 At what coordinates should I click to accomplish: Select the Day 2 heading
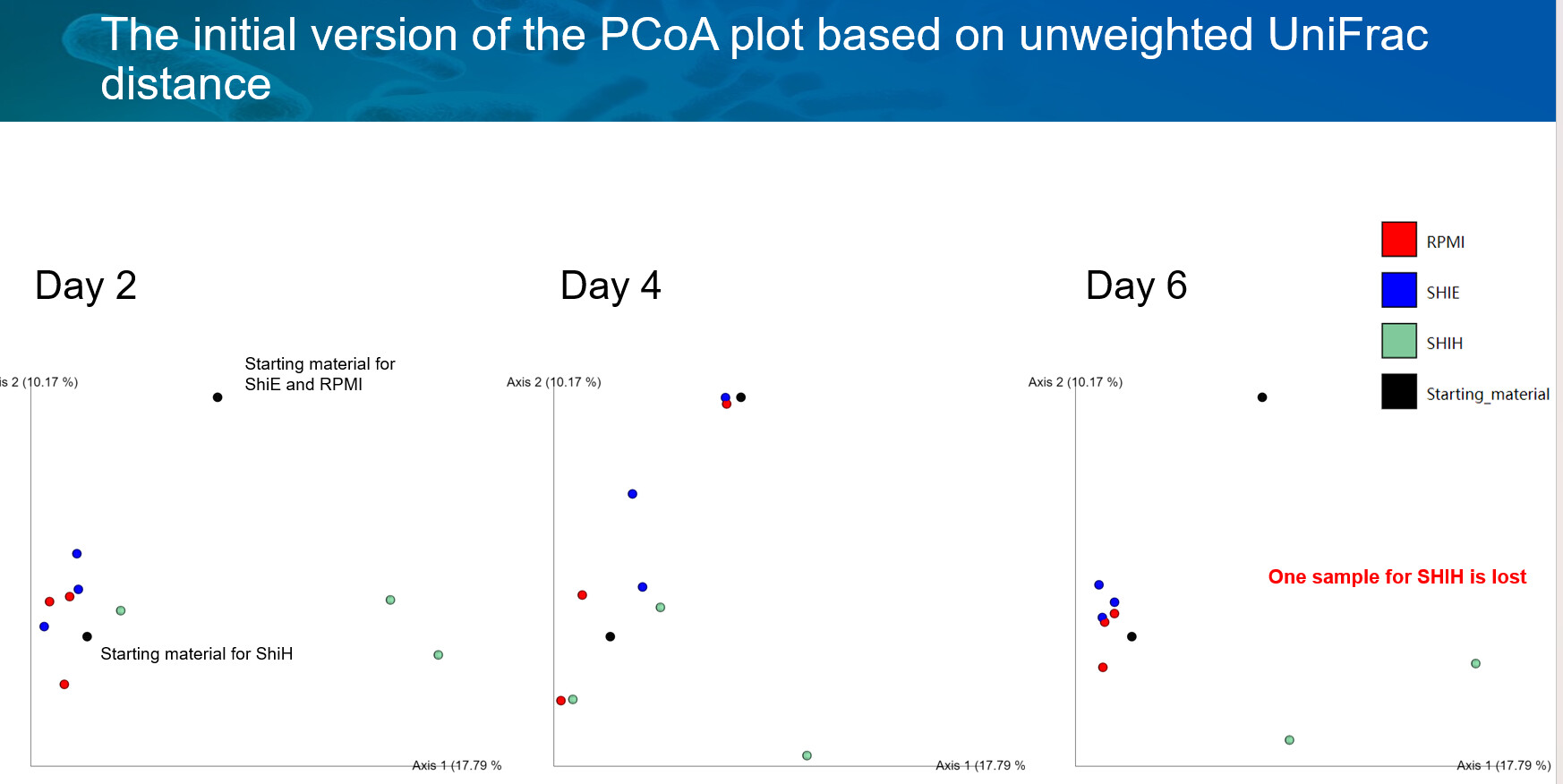pyautogui.click(x=86, y=285)
